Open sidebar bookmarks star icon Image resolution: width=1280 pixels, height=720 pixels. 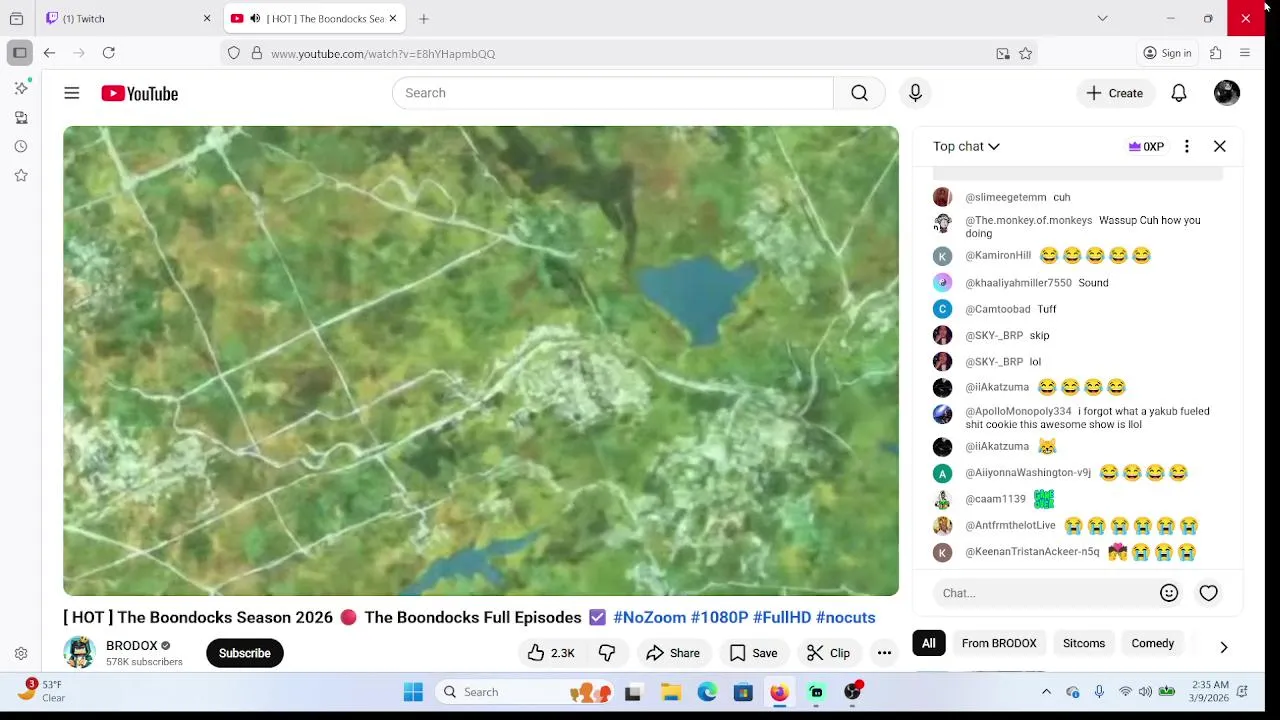click(20, 175)
